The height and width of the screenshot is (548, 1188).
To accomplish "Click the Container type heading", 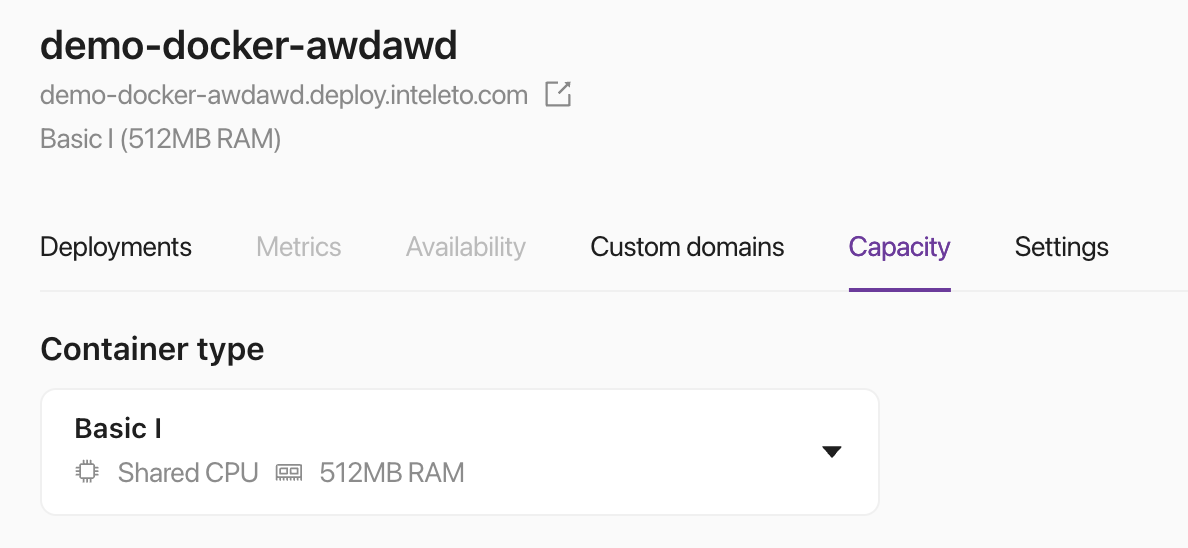I will click(x=152, y=349).
